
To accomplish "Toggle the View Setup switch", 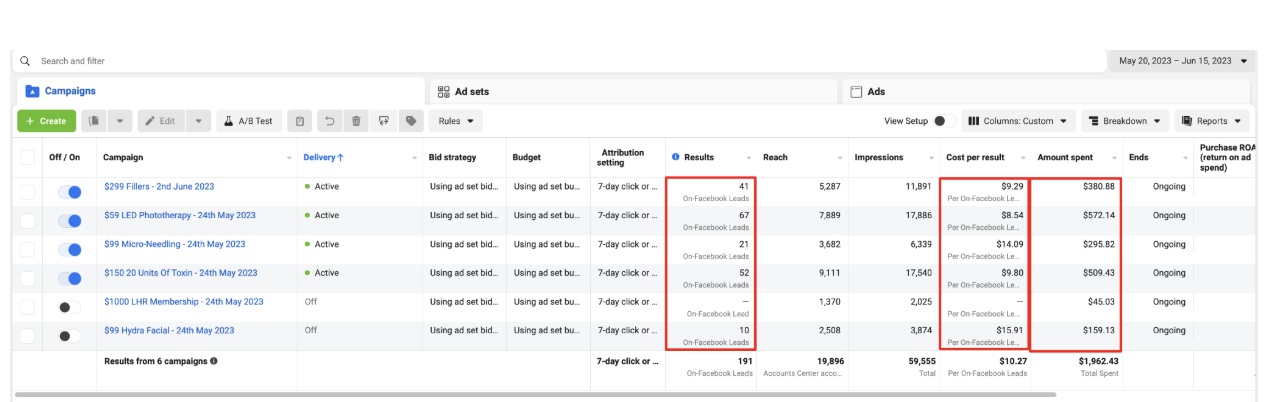I will 943,121.
